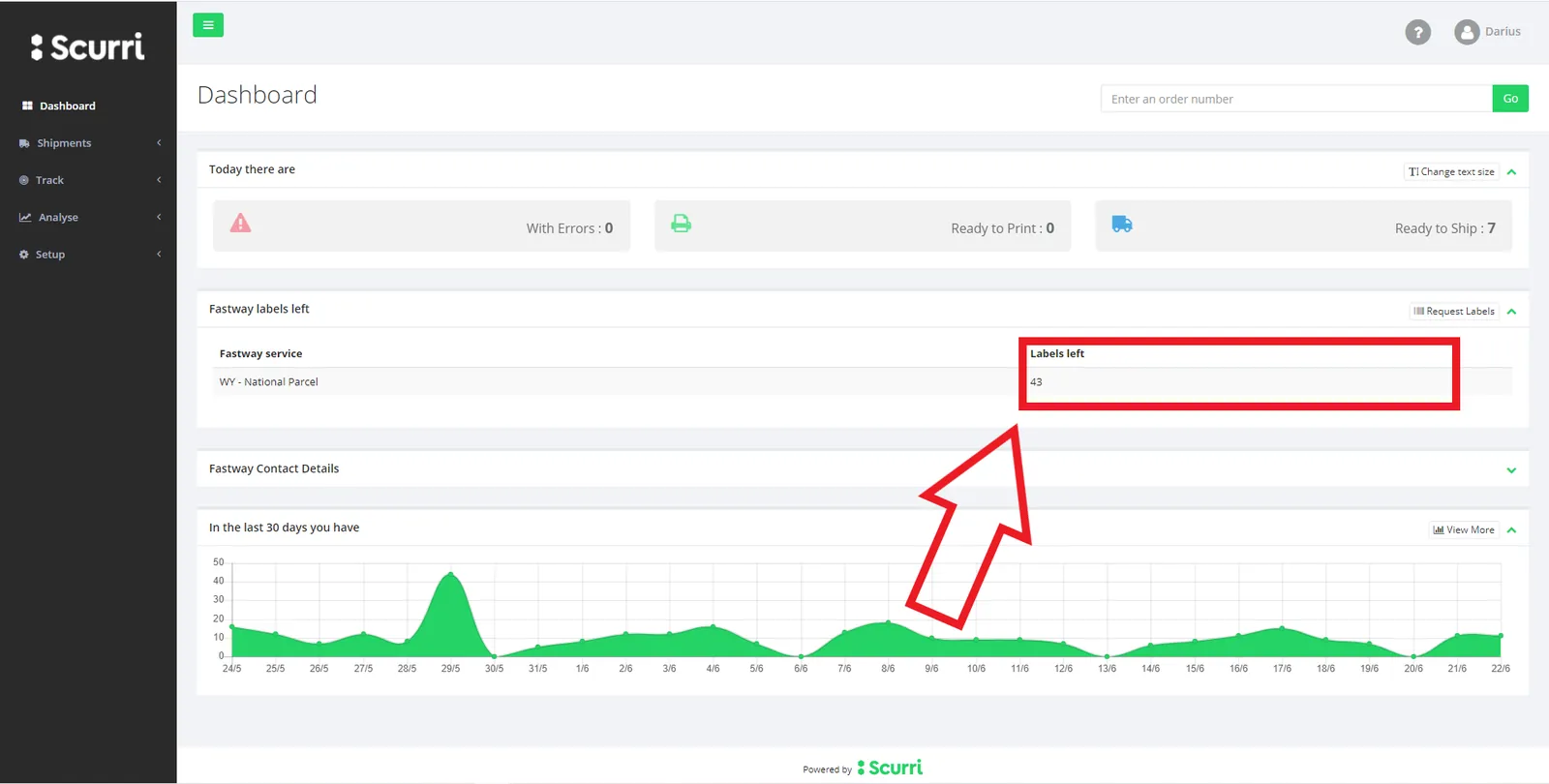Screen dimensions: 1549x784
Task: Click the Dashboard page heading
Action: pos(258,95)
